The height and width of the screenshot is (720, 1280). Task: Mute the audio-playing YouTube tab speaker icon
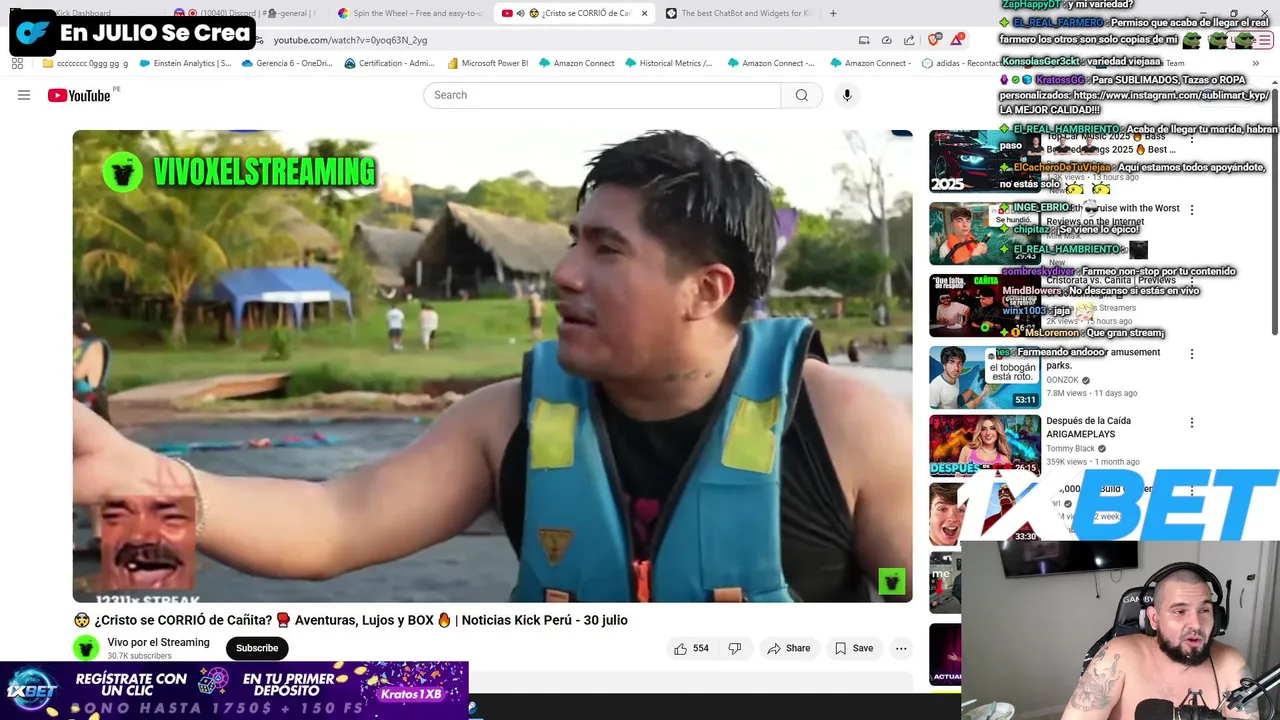coord(521,13)
